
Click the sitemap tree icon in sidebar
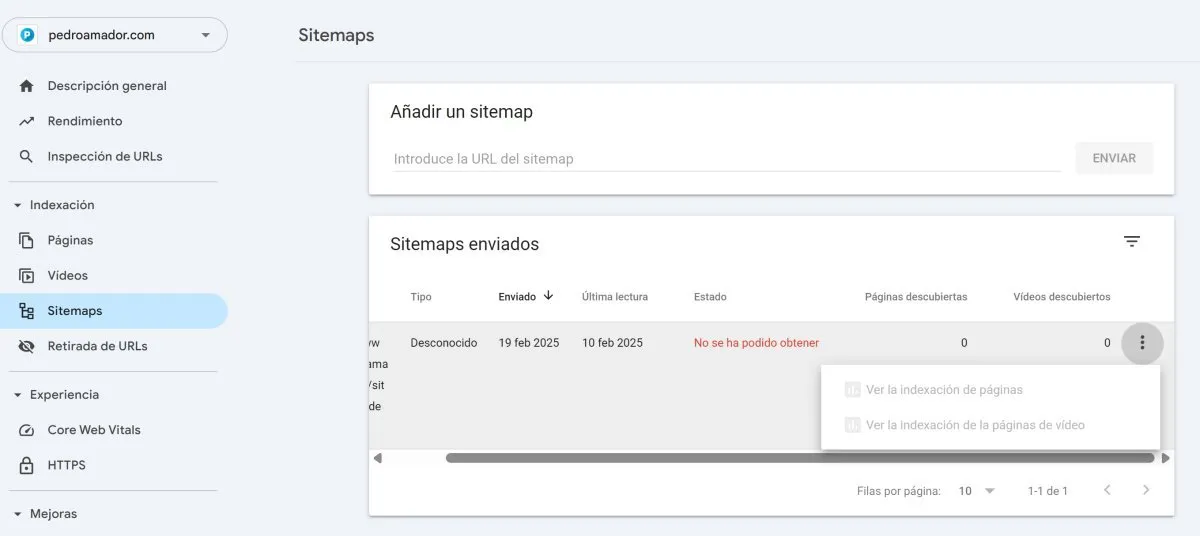[x=27, y=311]
